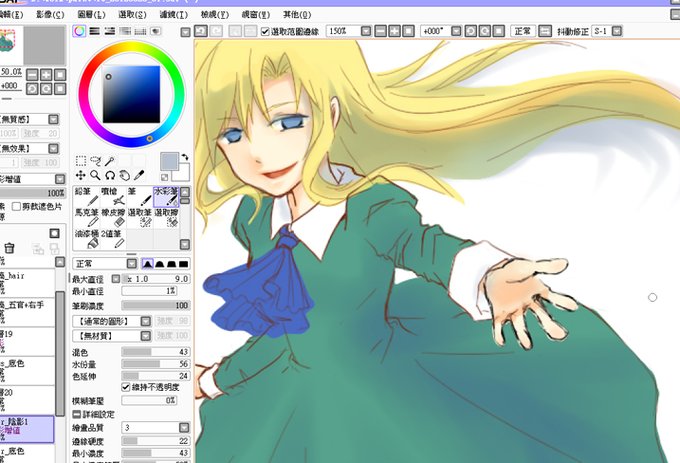Toggle 剪裁遮色片 clipping mask checkbox
680x463 pixels.
point(16,206)
